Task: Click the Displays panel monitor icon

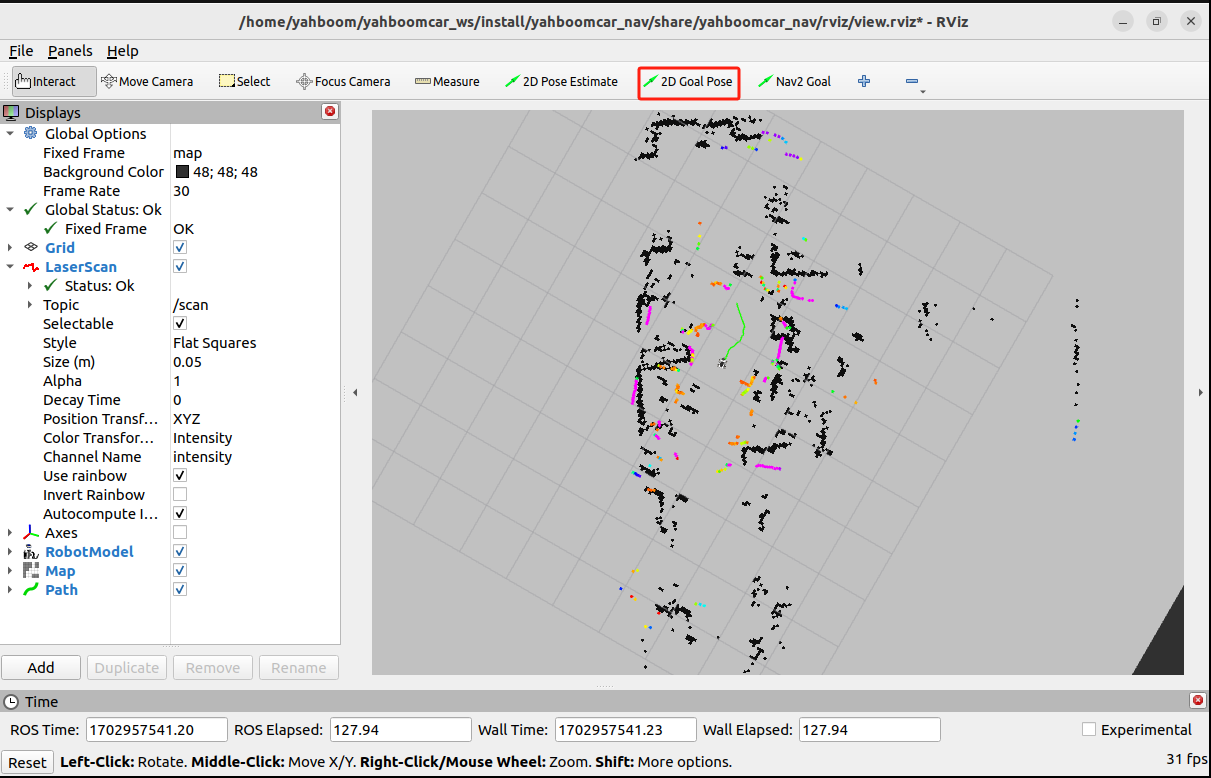Action: [x=11, y=113]
